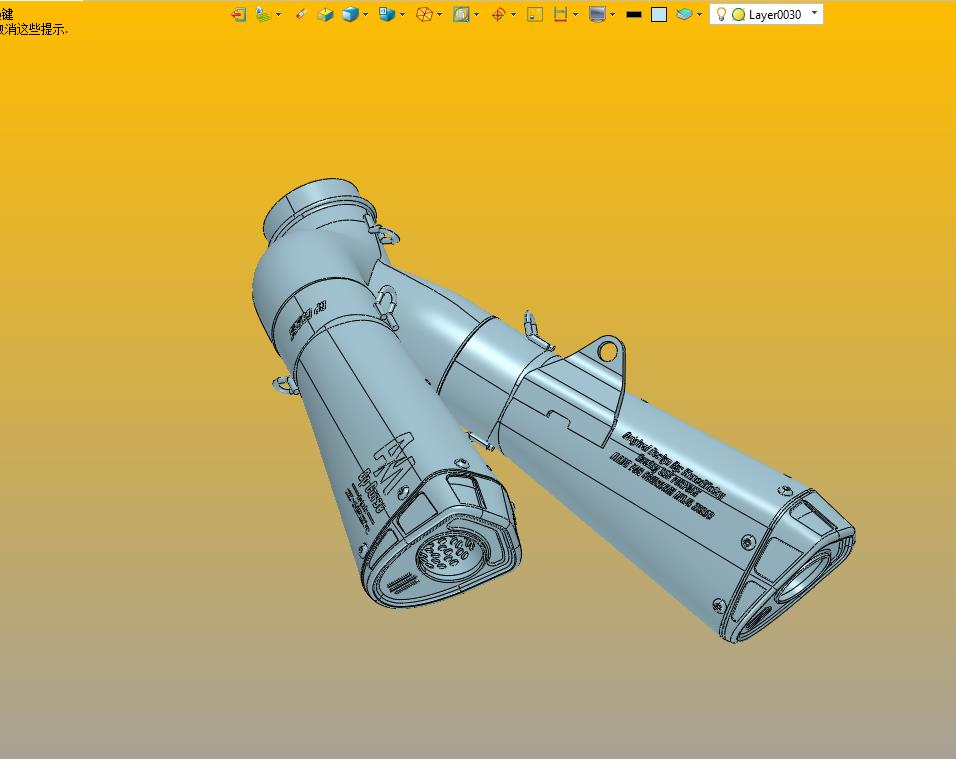956x759 pixels.
Task: Click the light blue face color swatch
Action: (659, 15)
